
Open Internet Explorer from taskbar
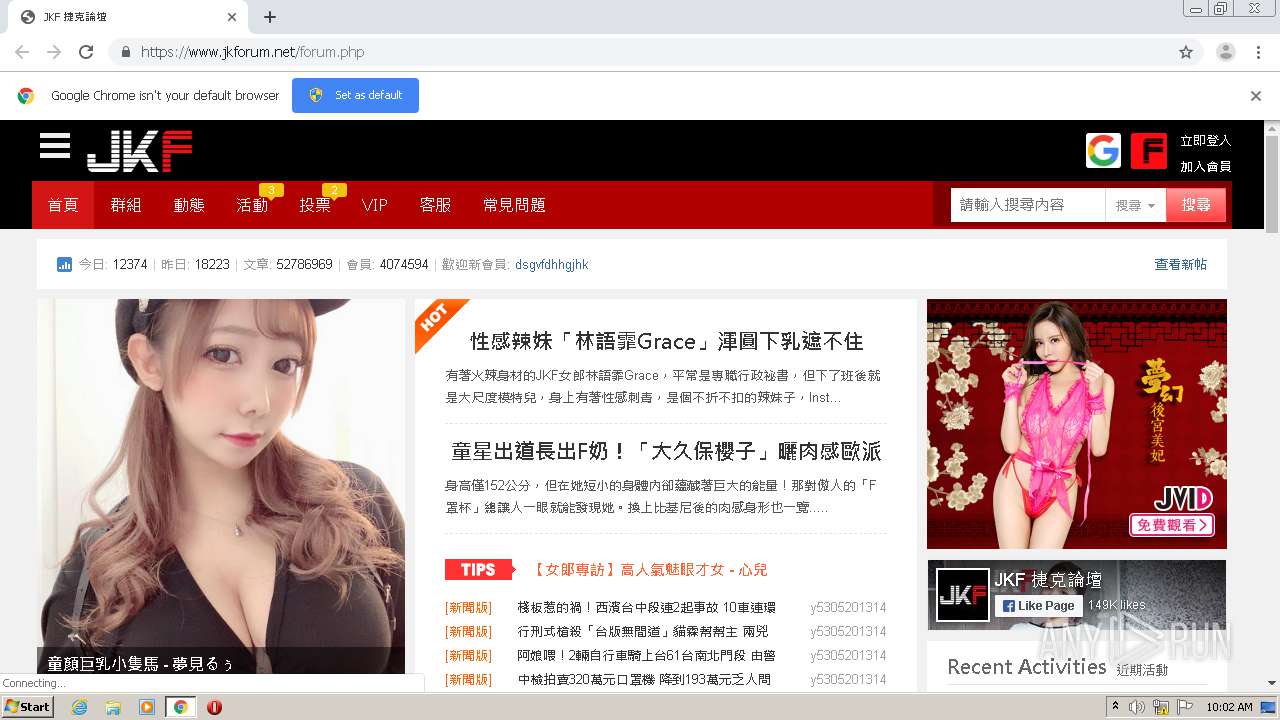pyautogui.click(x=79, y=707)
